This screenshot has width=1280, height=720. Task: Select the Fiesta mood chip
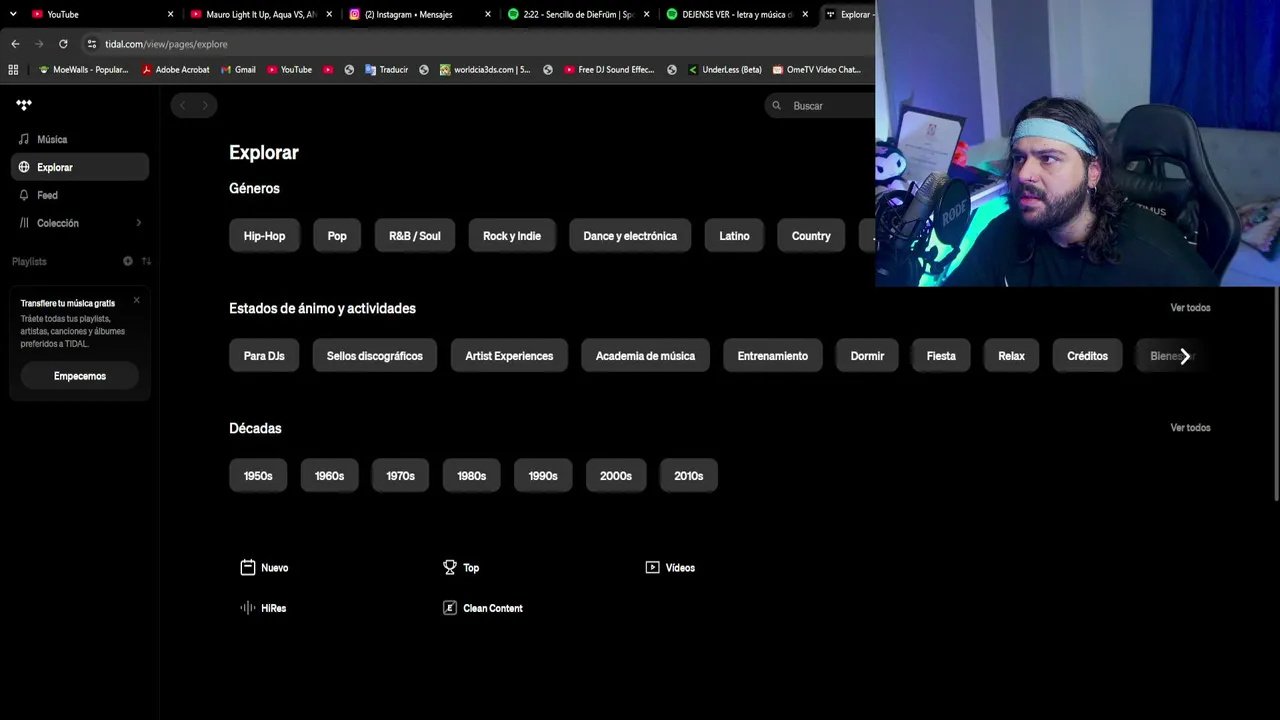coord(941,356)
